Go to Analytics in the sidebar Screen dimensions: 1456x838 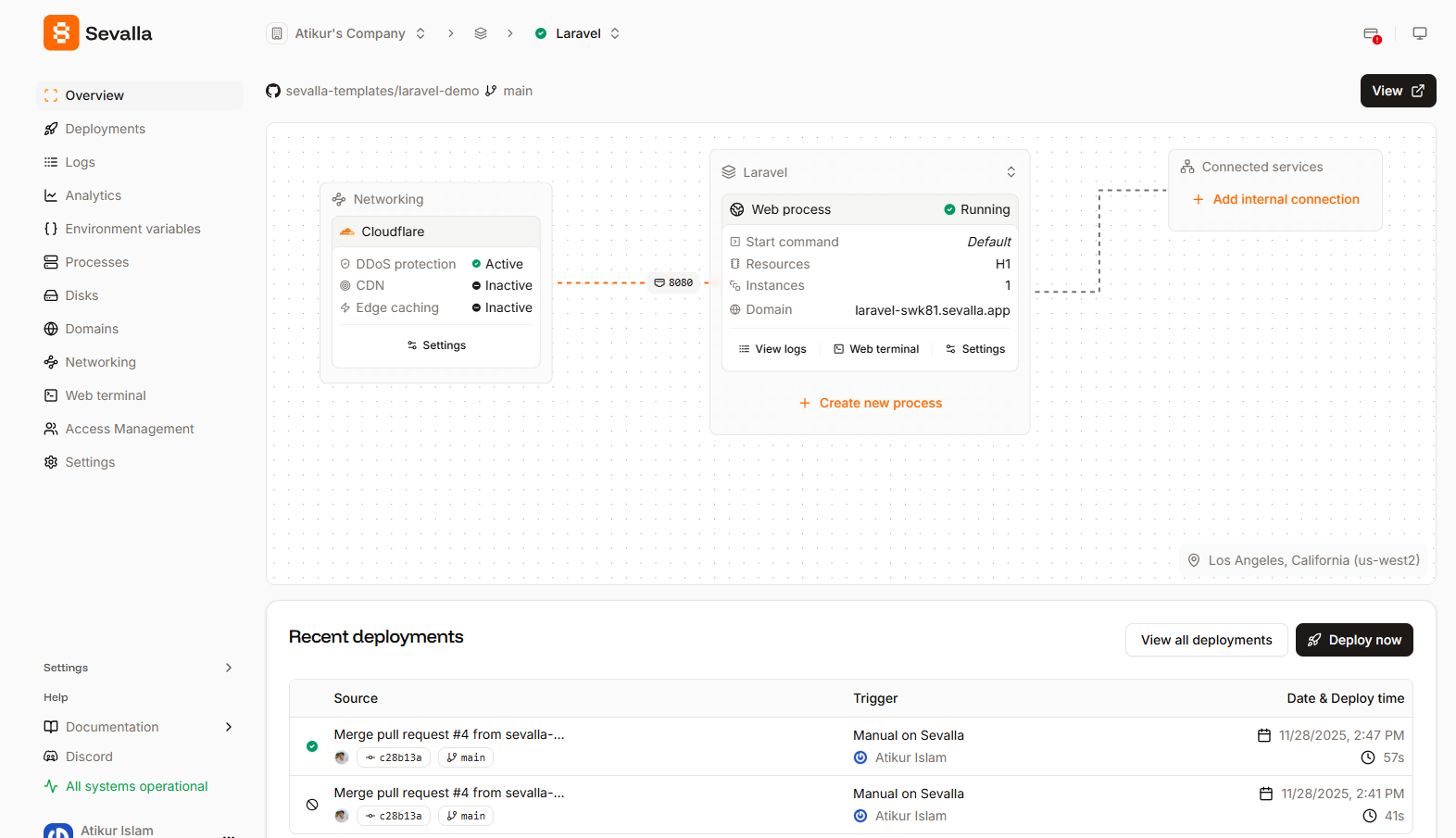(x=140, y=195)
